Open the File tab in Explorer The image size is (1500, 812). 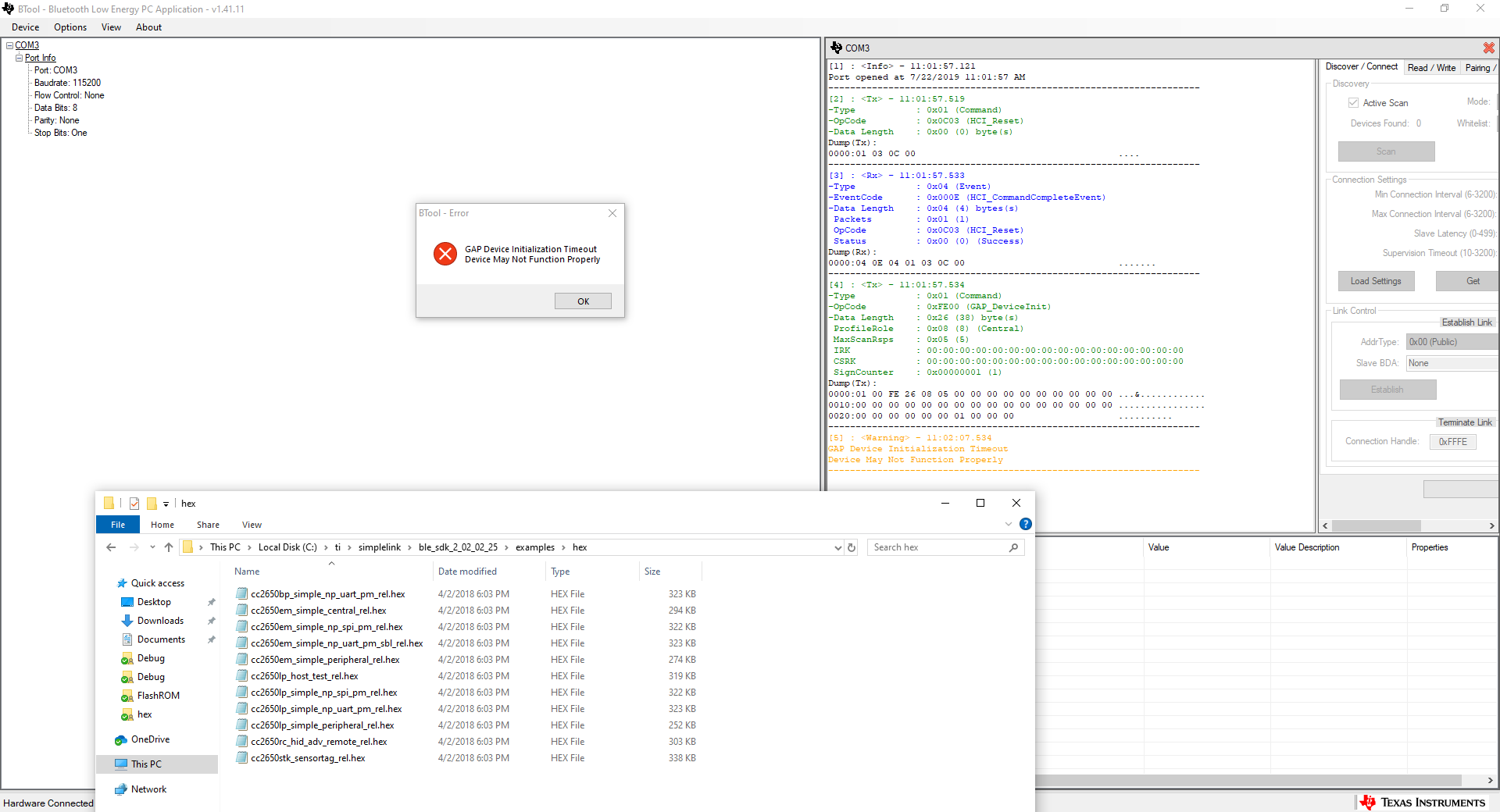point(118,525)
